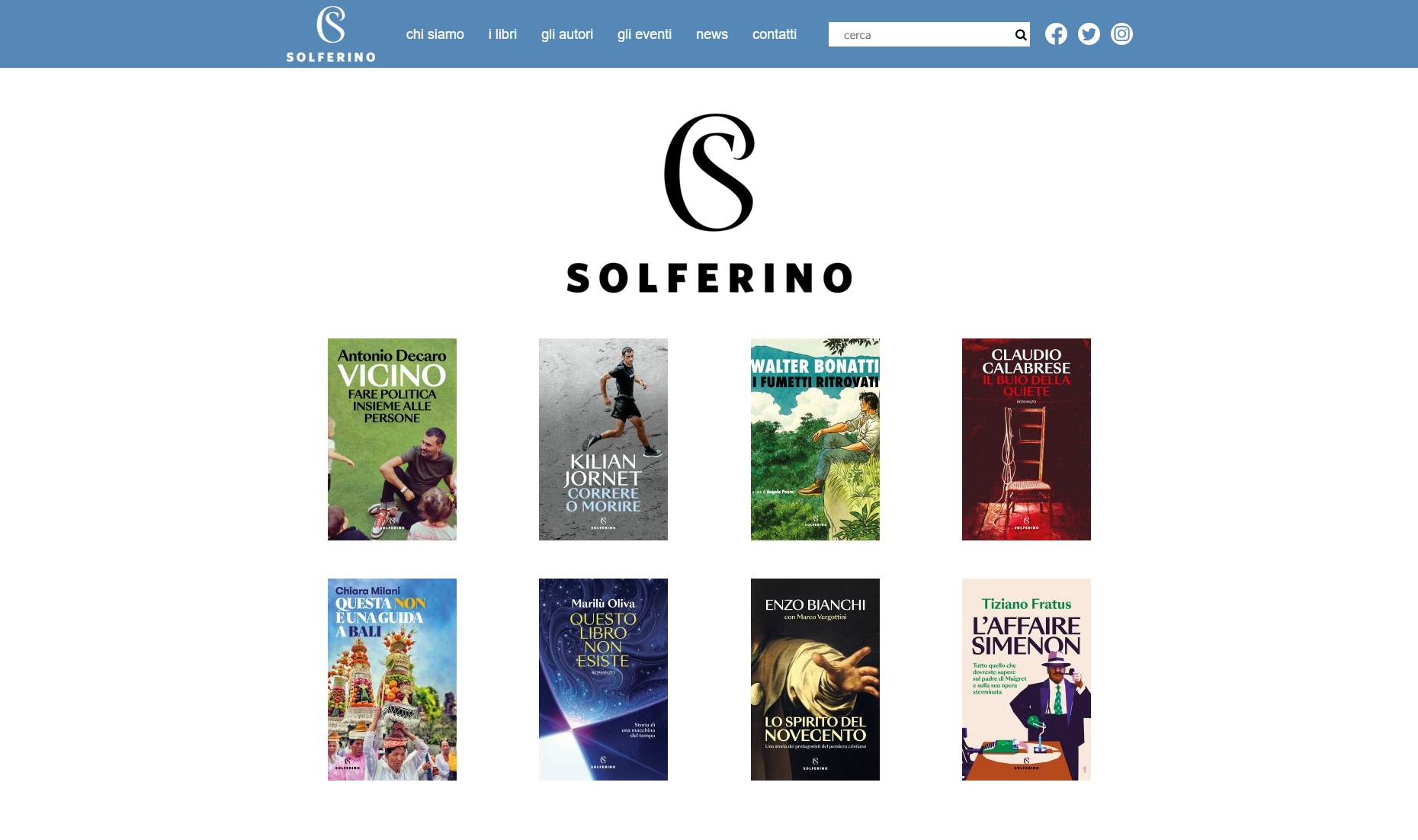Go to the news page
This screenshot has width=1418, height=840.
click(712, 34)
